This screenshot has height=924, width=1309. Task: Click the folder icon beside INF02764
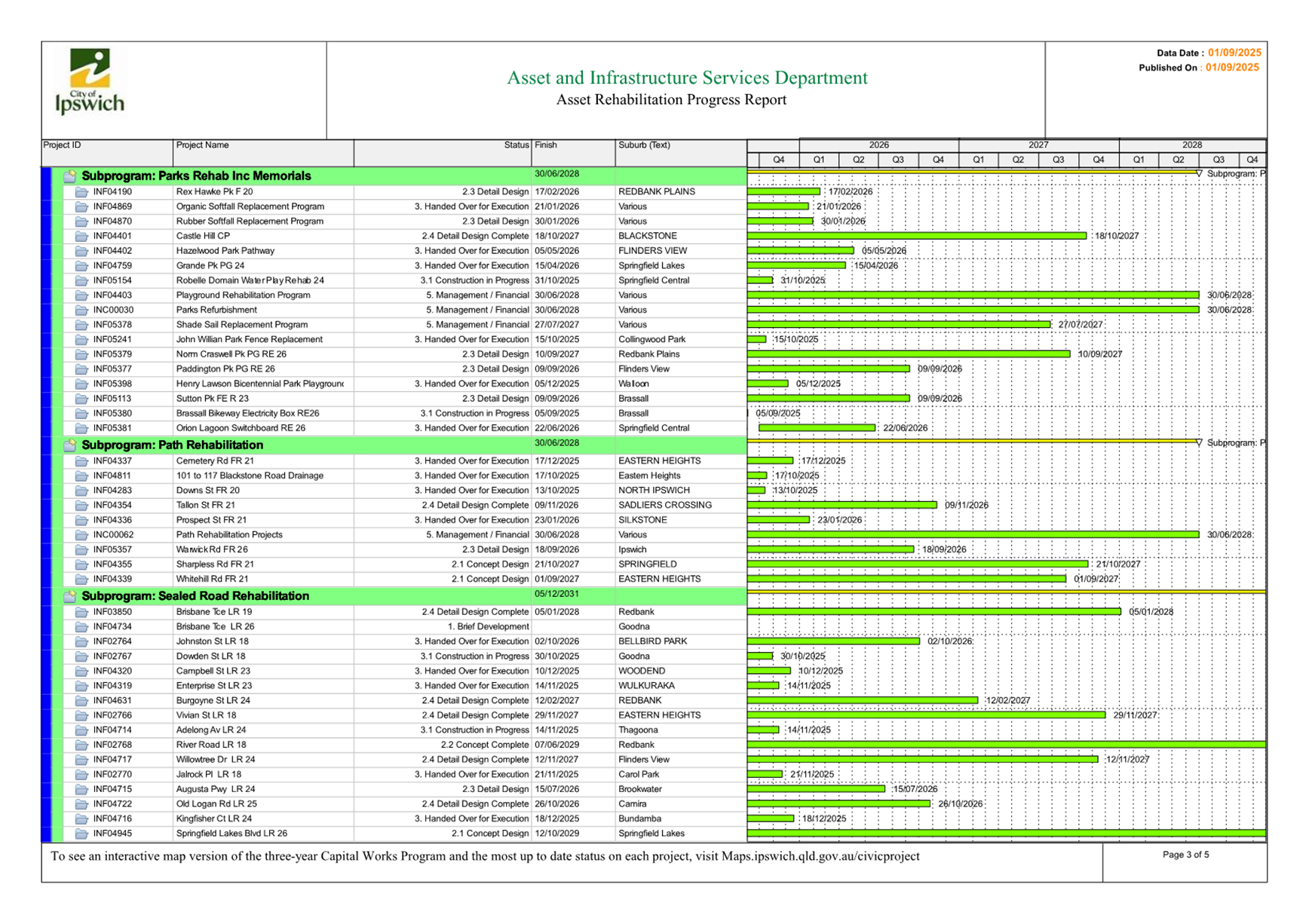pyautogui.click(x=81, y=641)
